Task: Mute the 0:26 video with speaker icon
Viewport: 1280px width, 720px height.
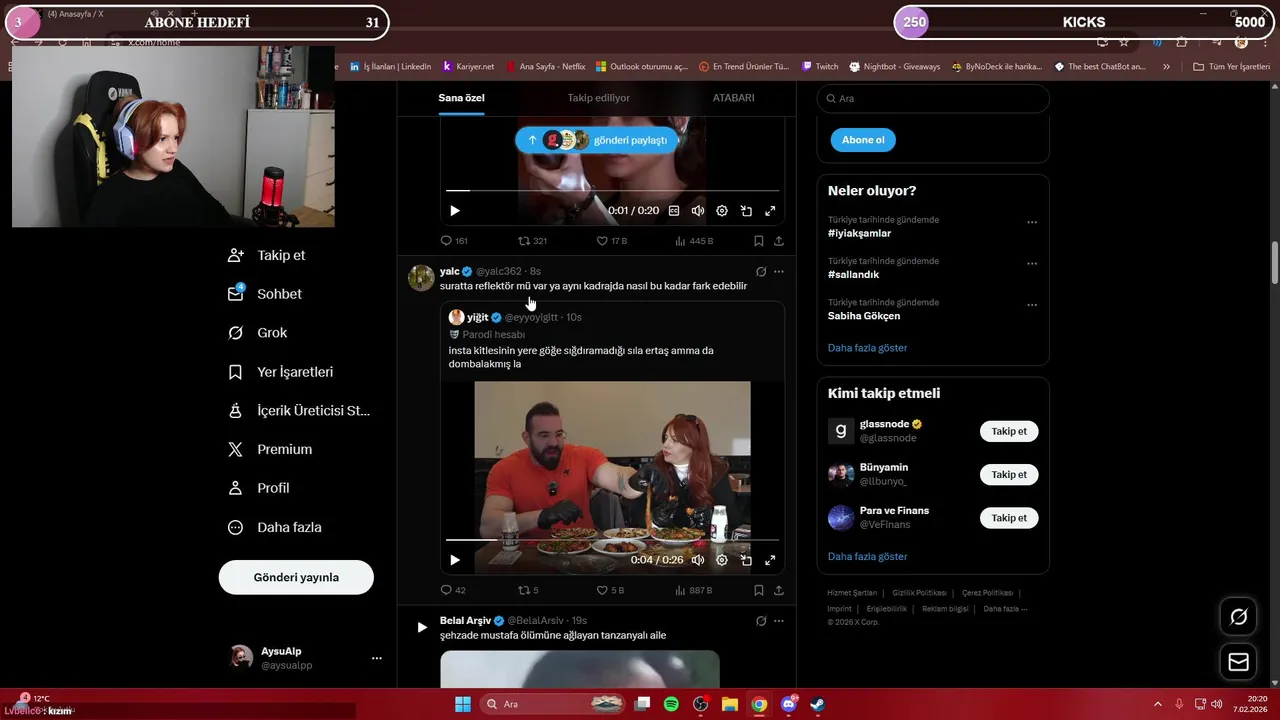Action: coord(698,560)
